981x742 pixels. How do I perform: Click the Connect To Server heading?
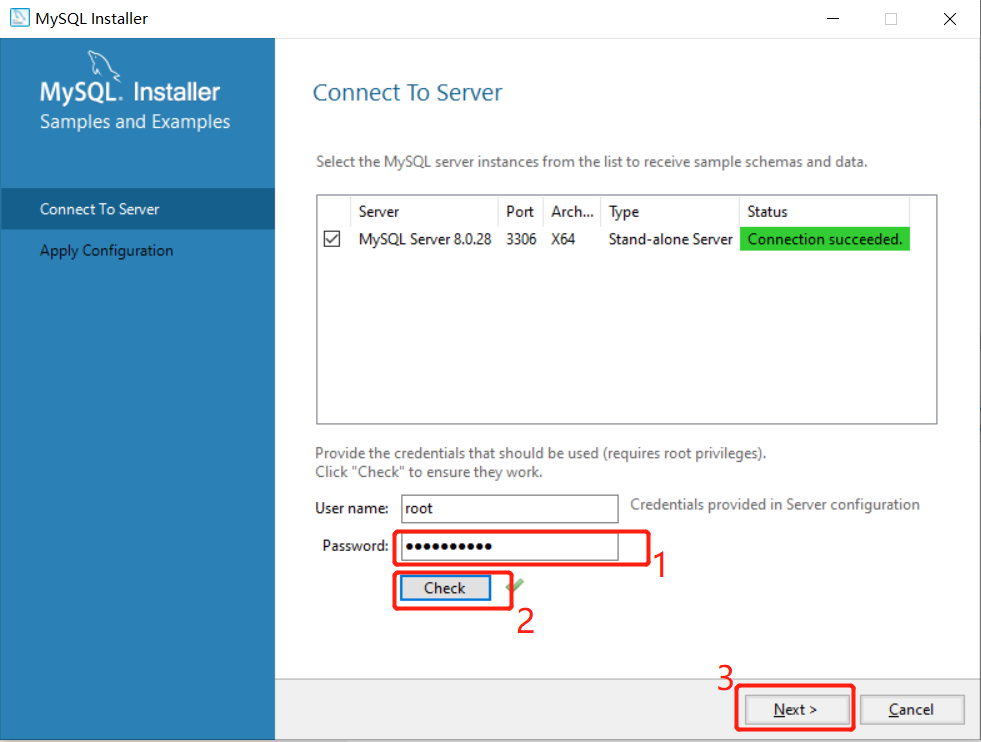click(x=407, y=93)
